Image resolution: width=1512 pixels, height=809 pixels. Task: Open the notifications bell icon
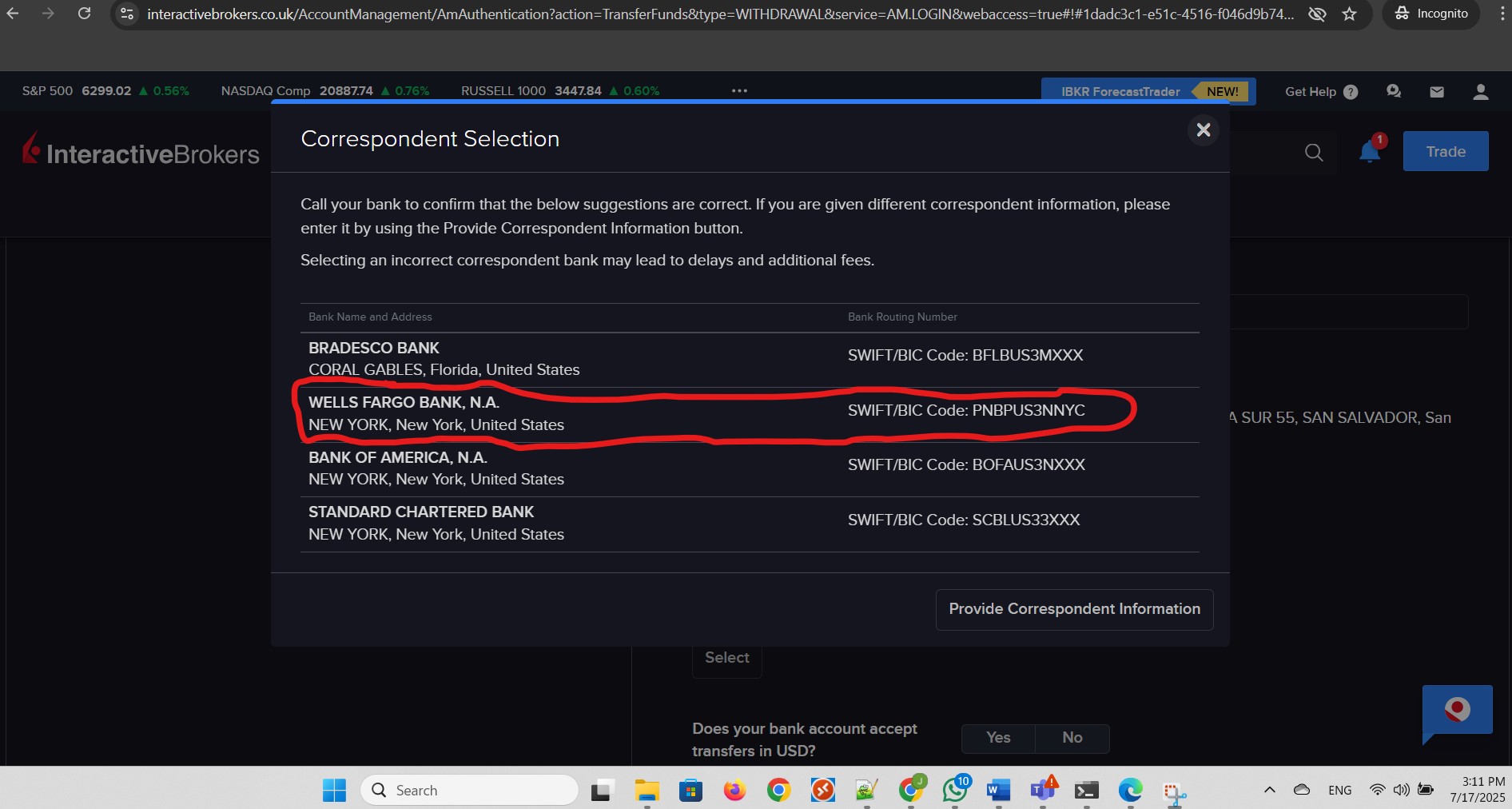(x=1370, y=151)
